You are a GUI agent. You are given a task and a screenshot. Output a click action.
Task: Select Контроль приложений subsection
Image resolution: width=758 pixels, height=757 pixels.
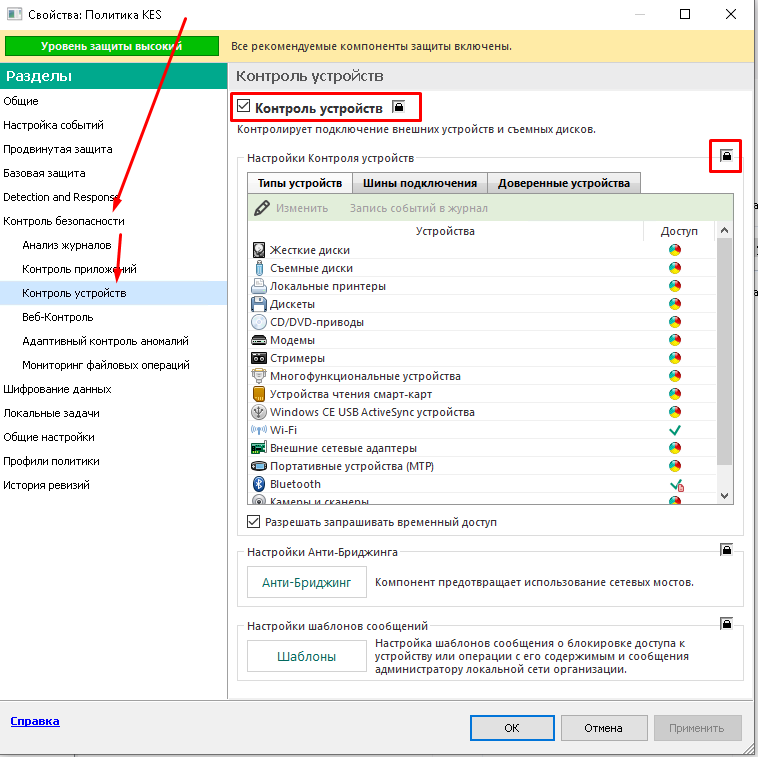114,269
